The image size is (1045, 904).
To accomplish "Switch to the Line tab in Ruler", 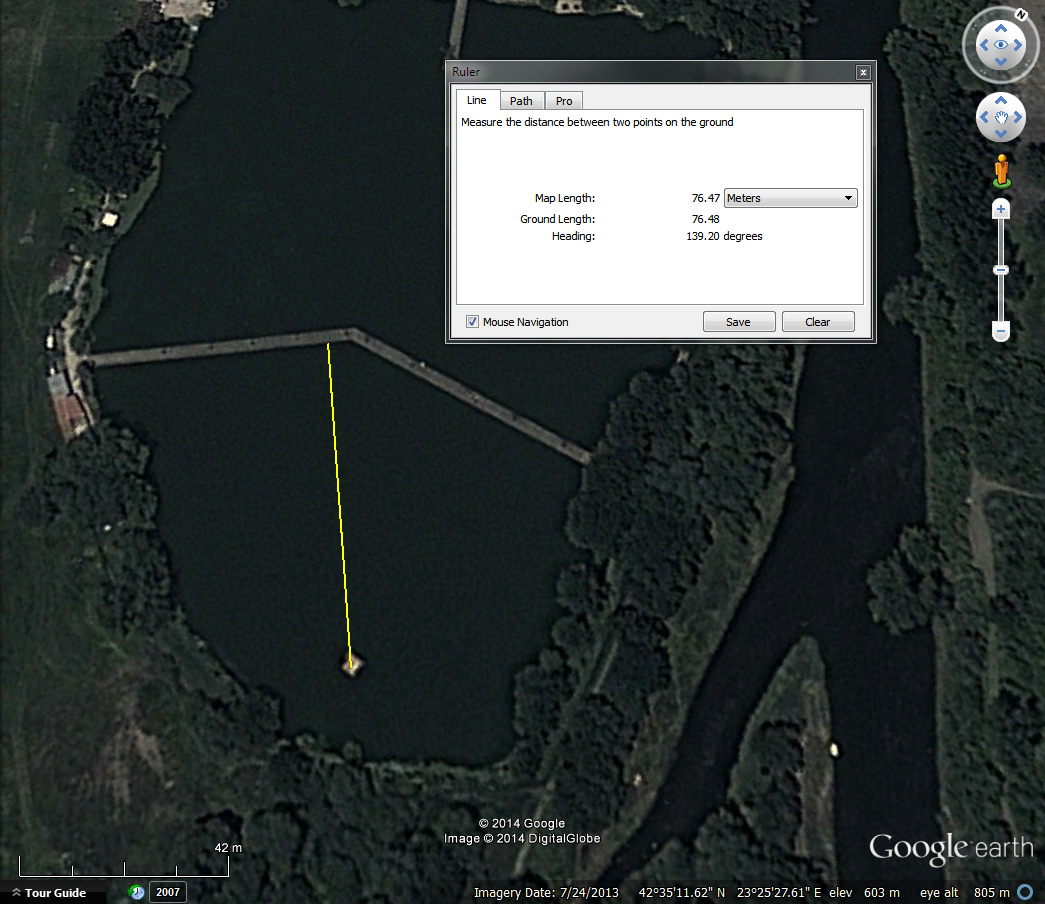I will coord(477,100).
